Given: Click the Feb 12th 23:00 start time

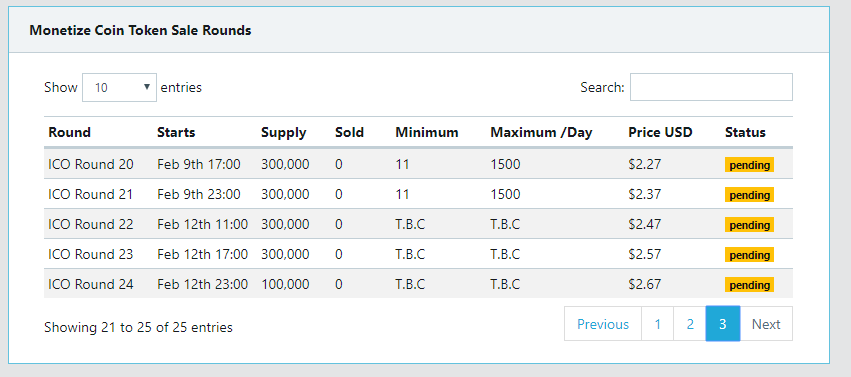Looking at the screenshot, I should pyautogui.click(x=202, y=284).
